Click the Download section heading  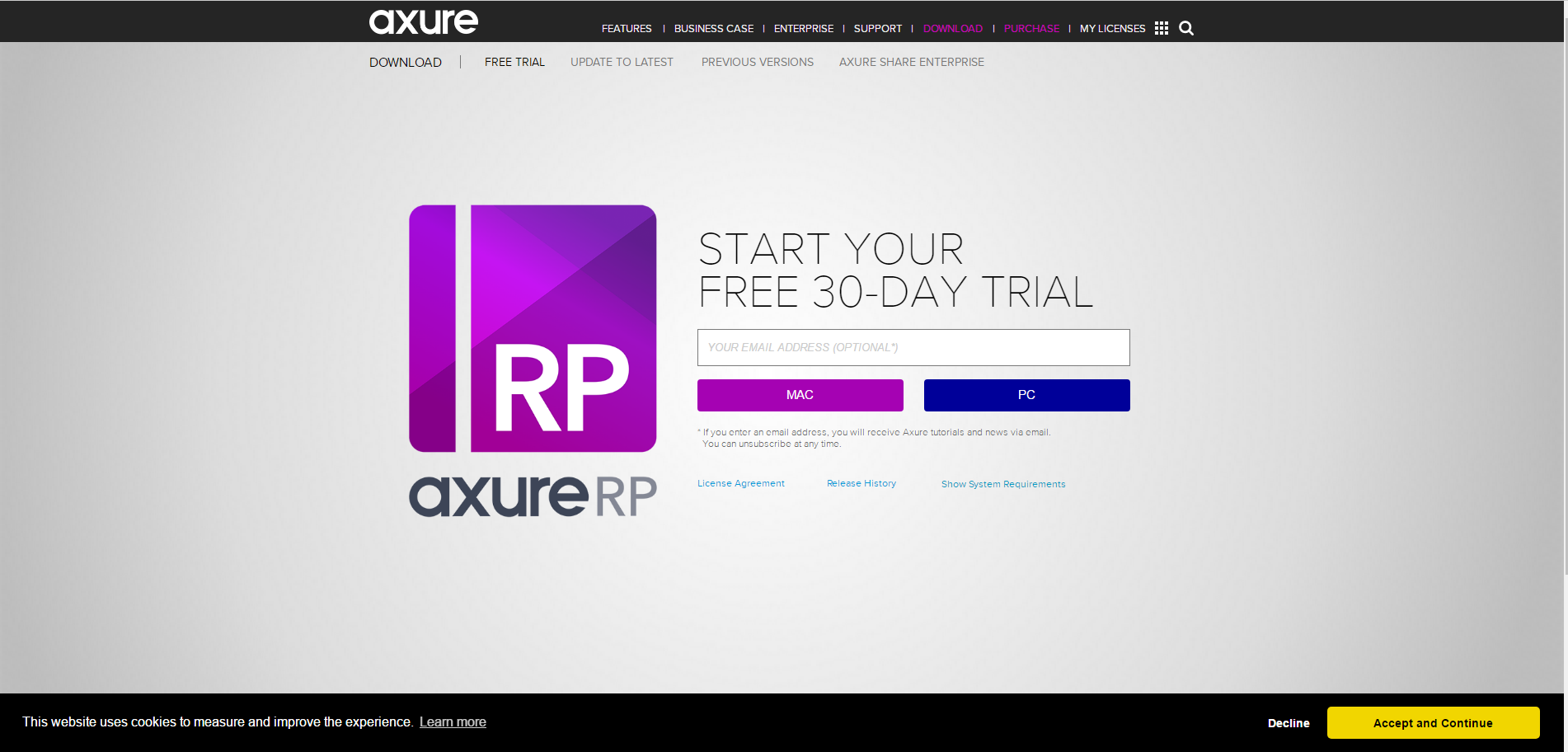coord(406,63)
